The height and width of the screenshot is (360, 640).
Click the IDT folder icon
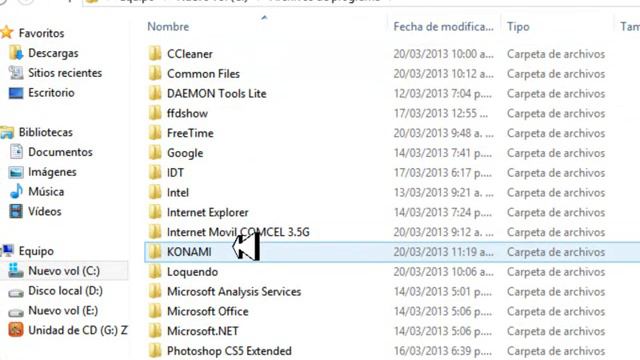click(155, 172)
